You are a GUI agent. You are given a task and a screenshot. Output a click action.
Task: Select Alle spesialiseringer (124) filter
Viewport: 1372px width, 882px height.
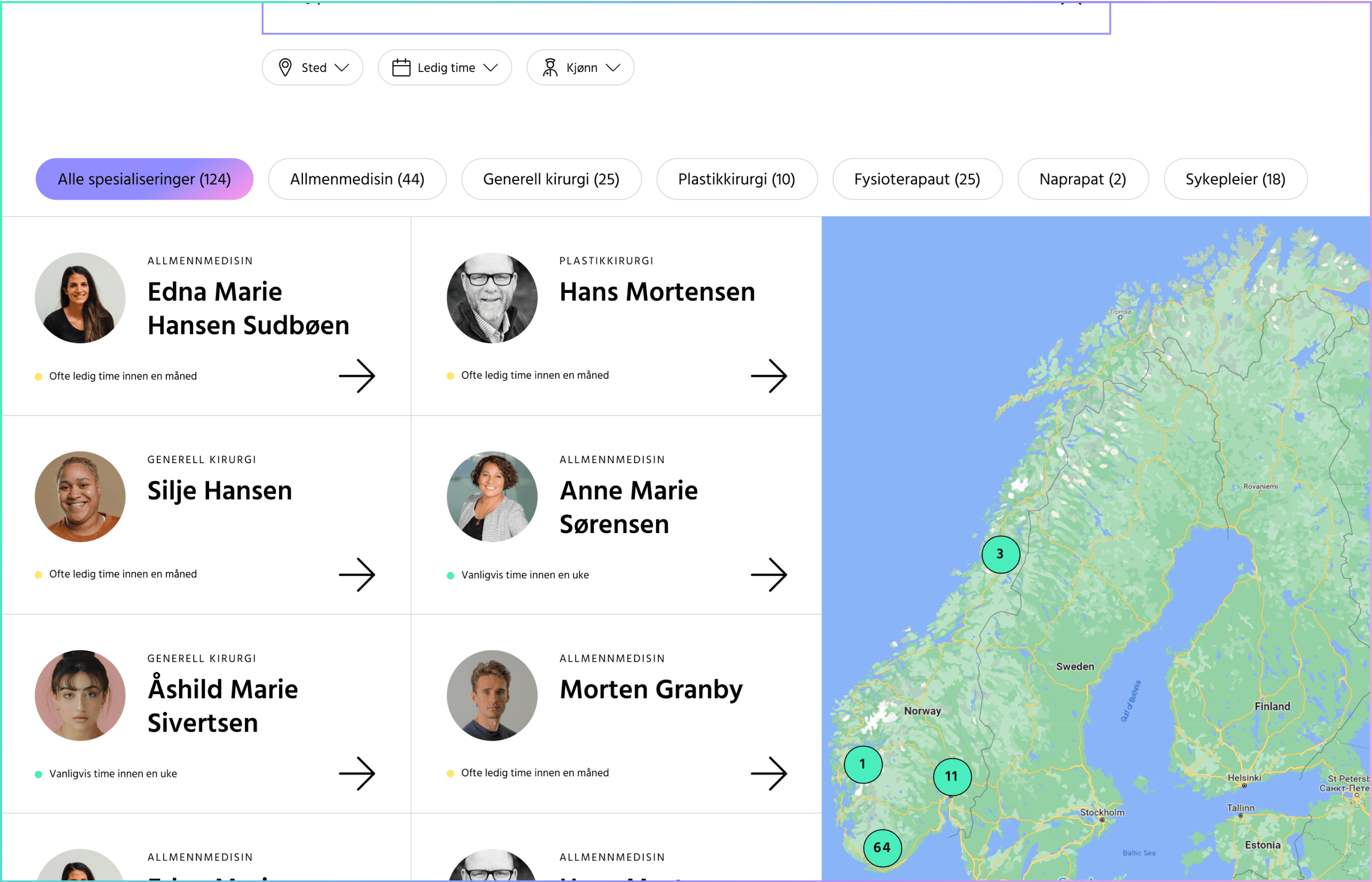(x=143, y=179)
